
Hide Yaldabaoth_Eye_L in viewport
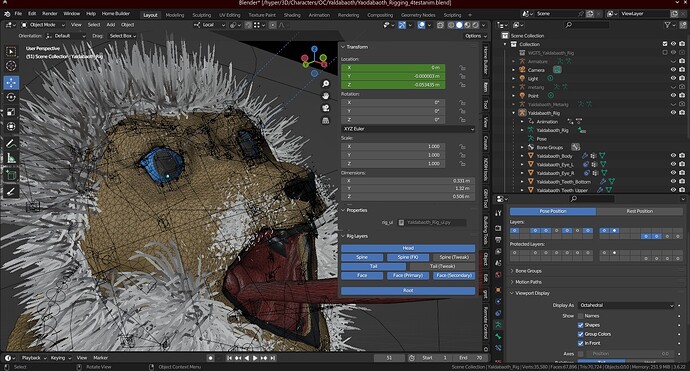point(673,164)
